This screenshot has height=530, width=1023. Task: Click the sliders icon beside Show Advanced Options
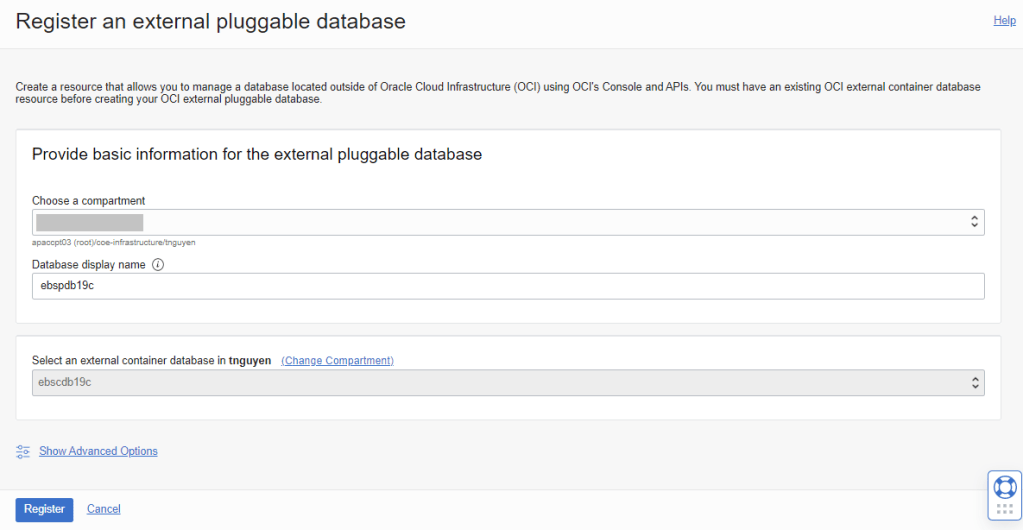click(24, 452)
